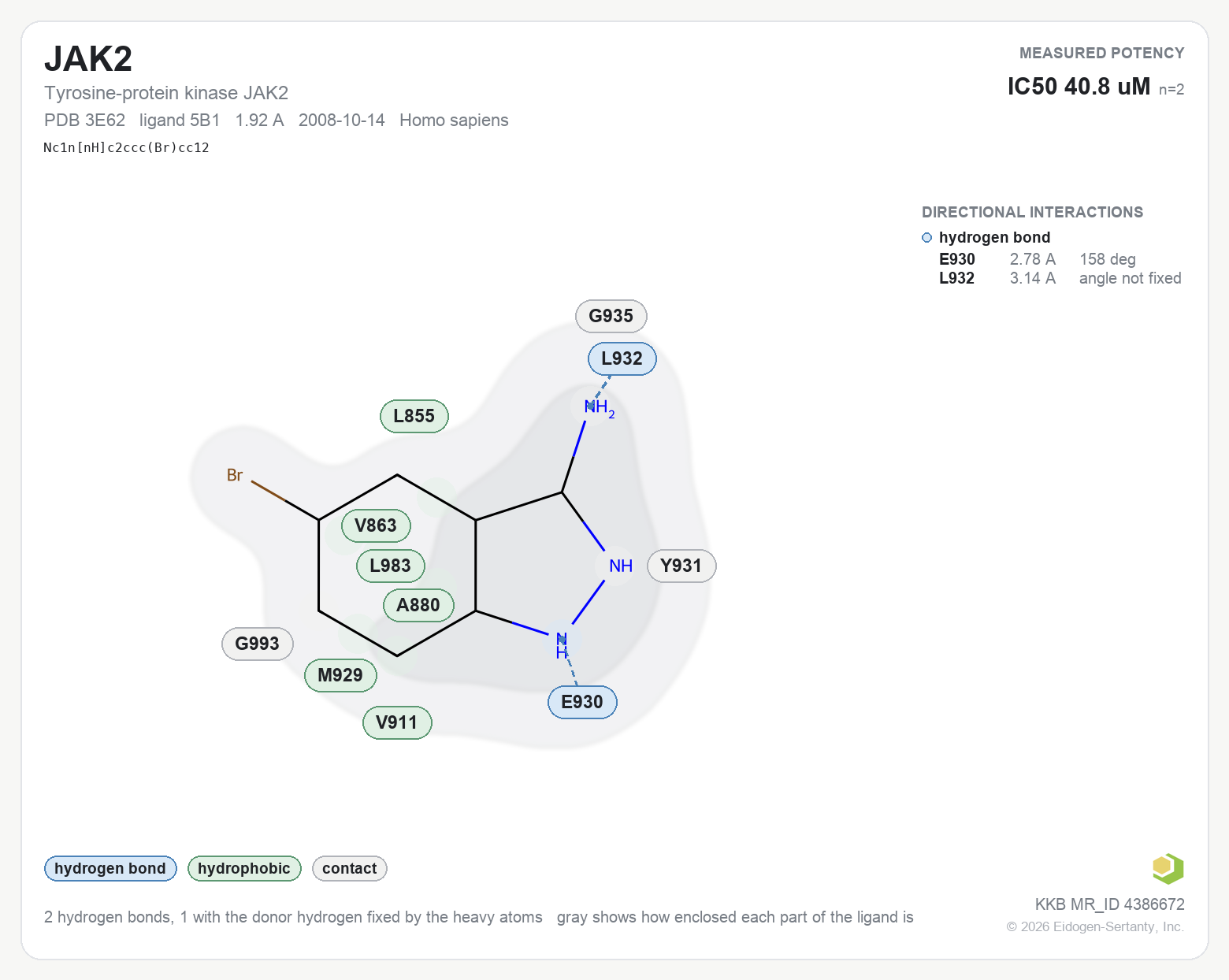Select the G935 residue label
Image resolution: width=1229 pixels, height=980 pixels.
coord(611,316)
